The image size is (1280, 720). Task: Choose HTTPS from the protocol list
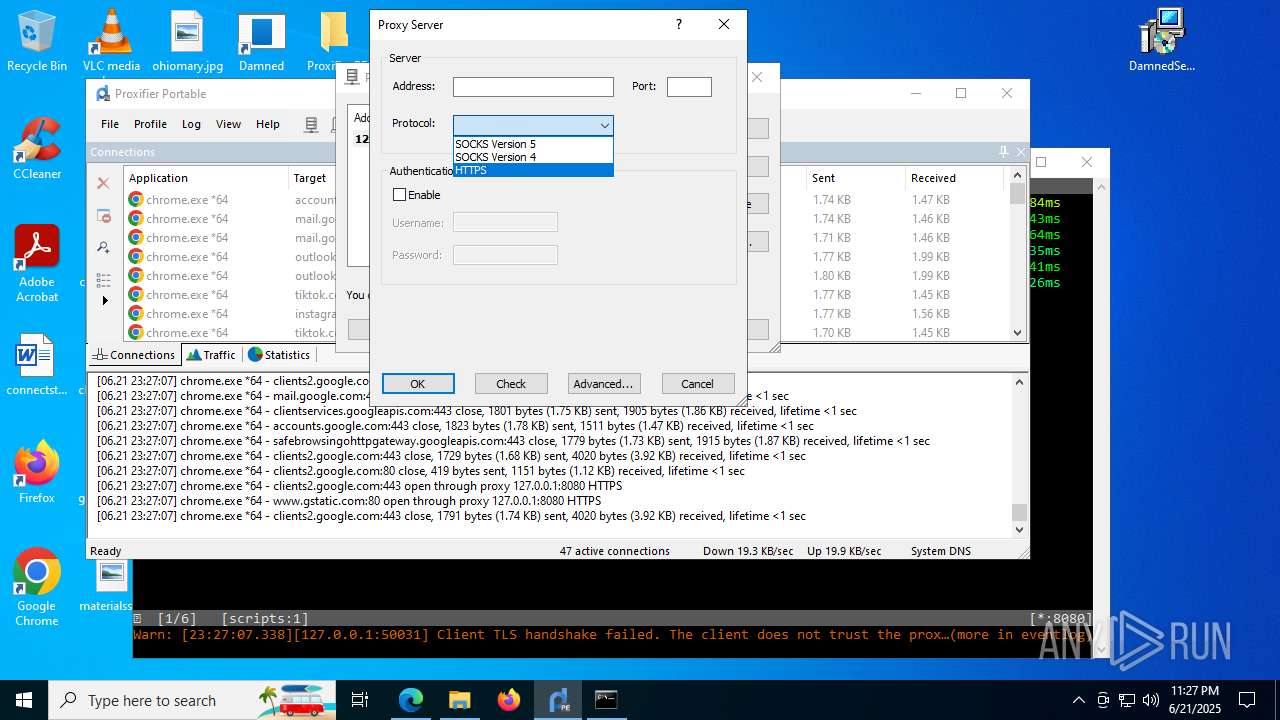pyautogui.click(x=532, y=170)
